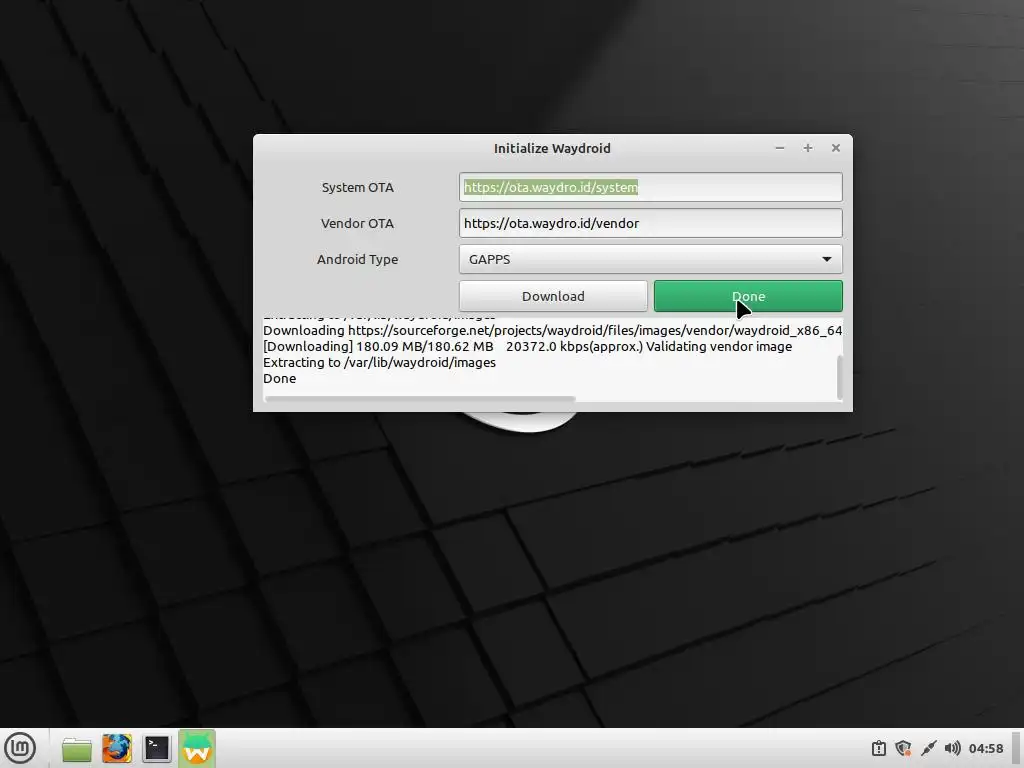This screenshot has height=768, width=1024.
Task: Click the 'Extracting to /var/lib/waydroid/images' log line
Action: pyautogui.click(x=379, y=362)
